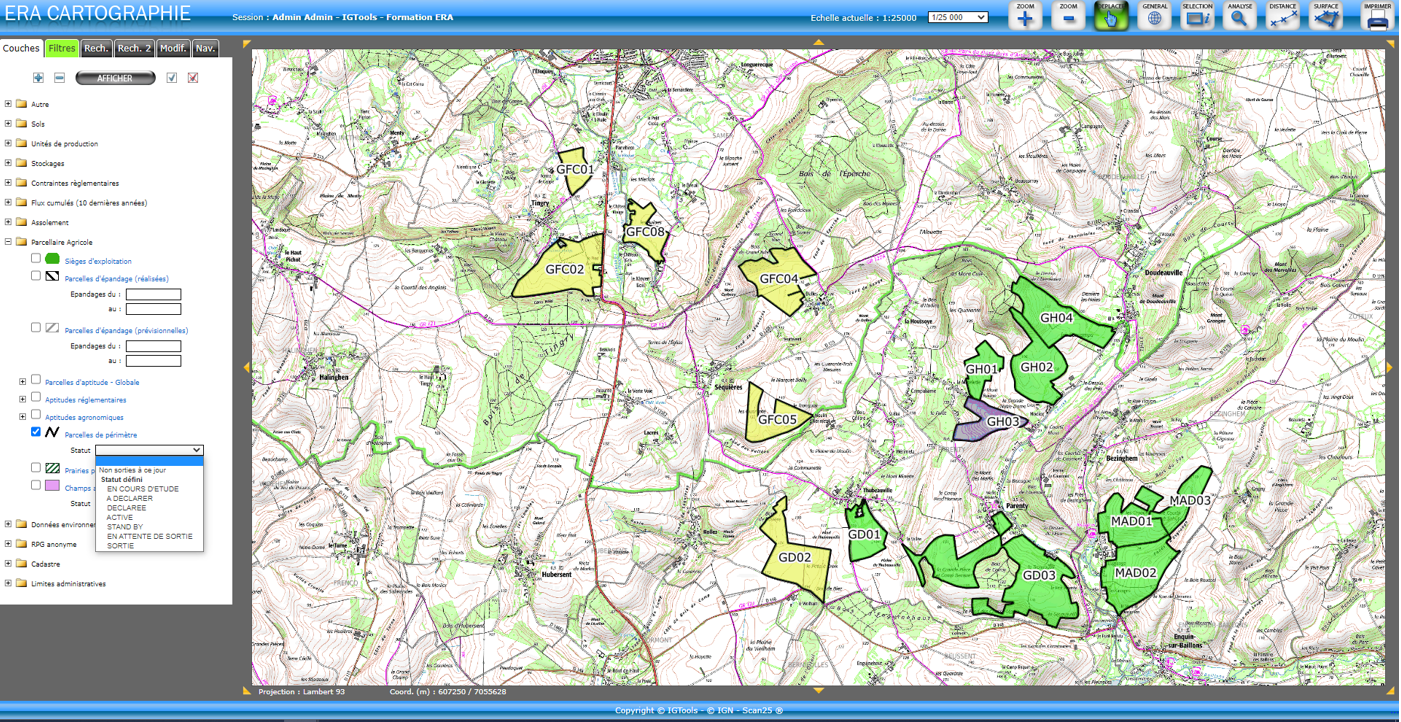Image resolution: width=1401 pixels, height=722 pixels.
Task: Open the 1/25 000 scale dropdown
Action: 957,17
